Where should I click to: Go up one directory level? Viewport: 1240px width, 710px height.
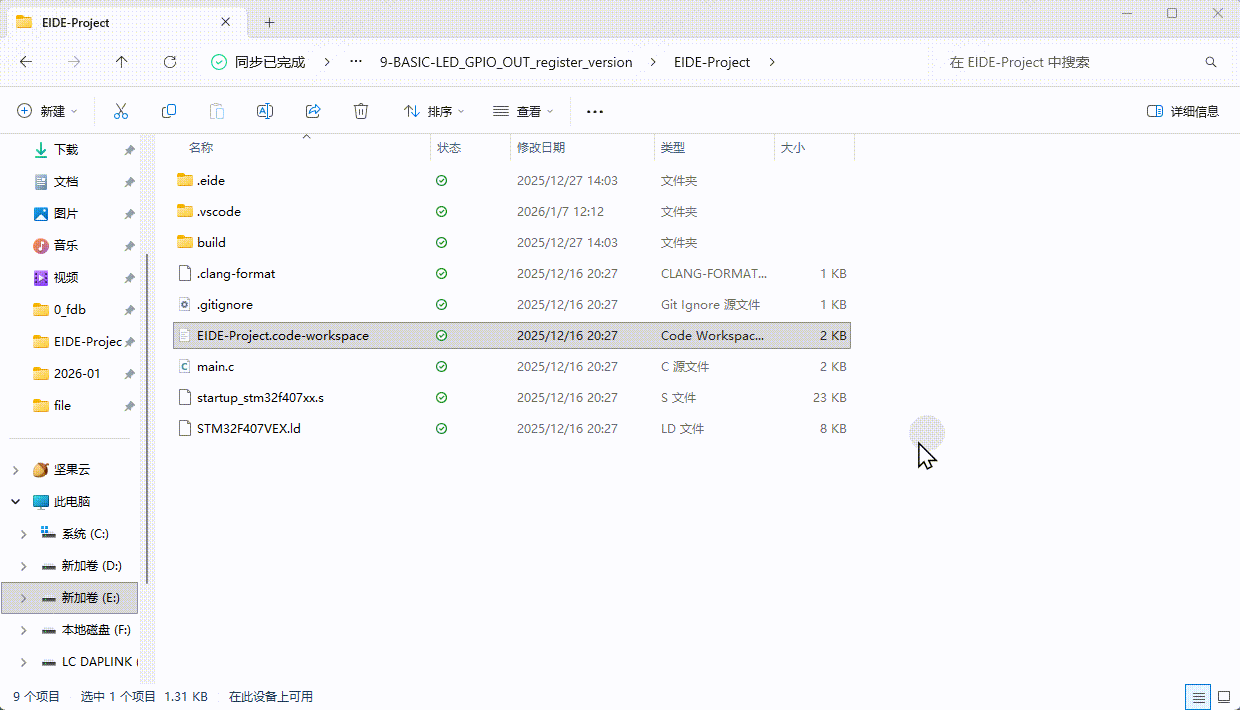point(122,62)
